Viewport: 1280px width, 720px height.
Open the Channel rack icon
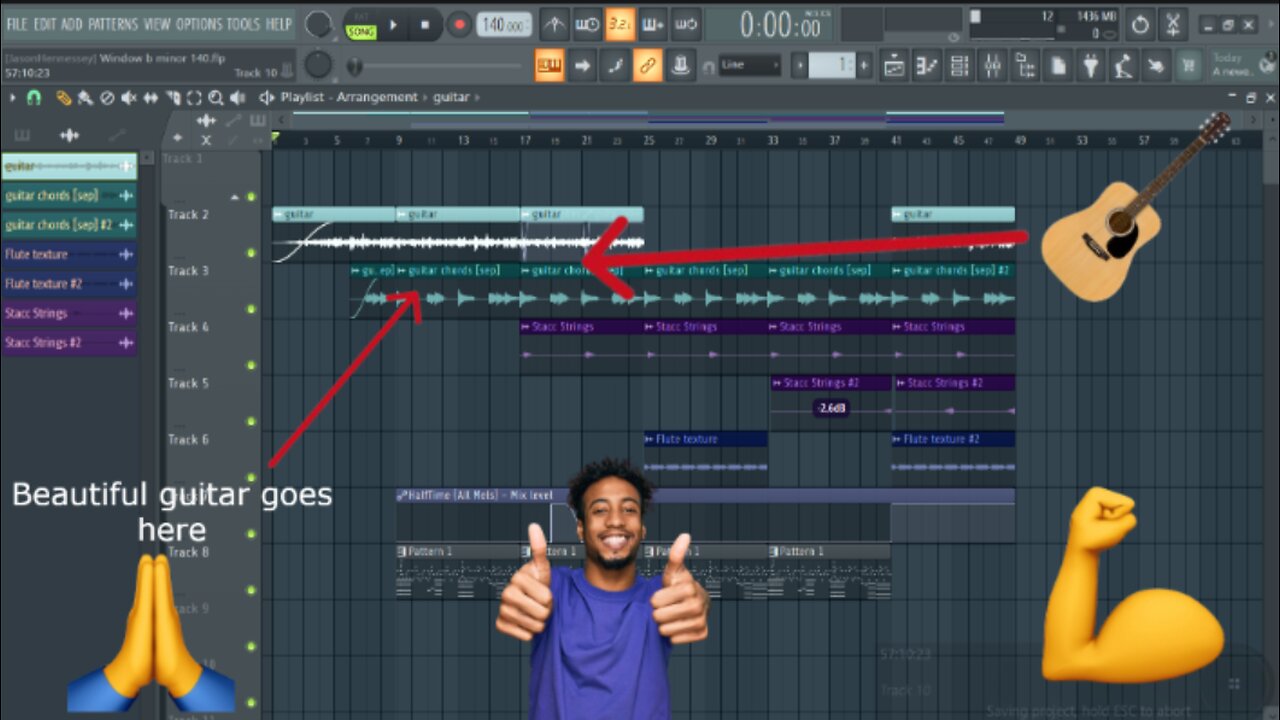tap(960, 67)
